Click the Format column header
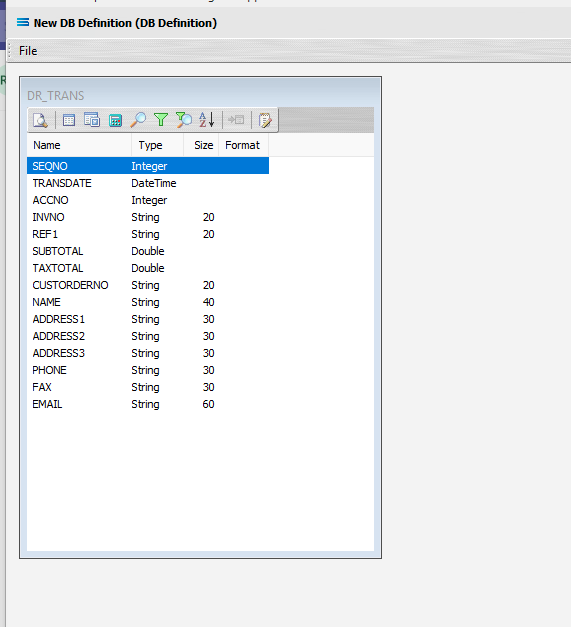Screen dimensions: 571x627 click(244, 145)
